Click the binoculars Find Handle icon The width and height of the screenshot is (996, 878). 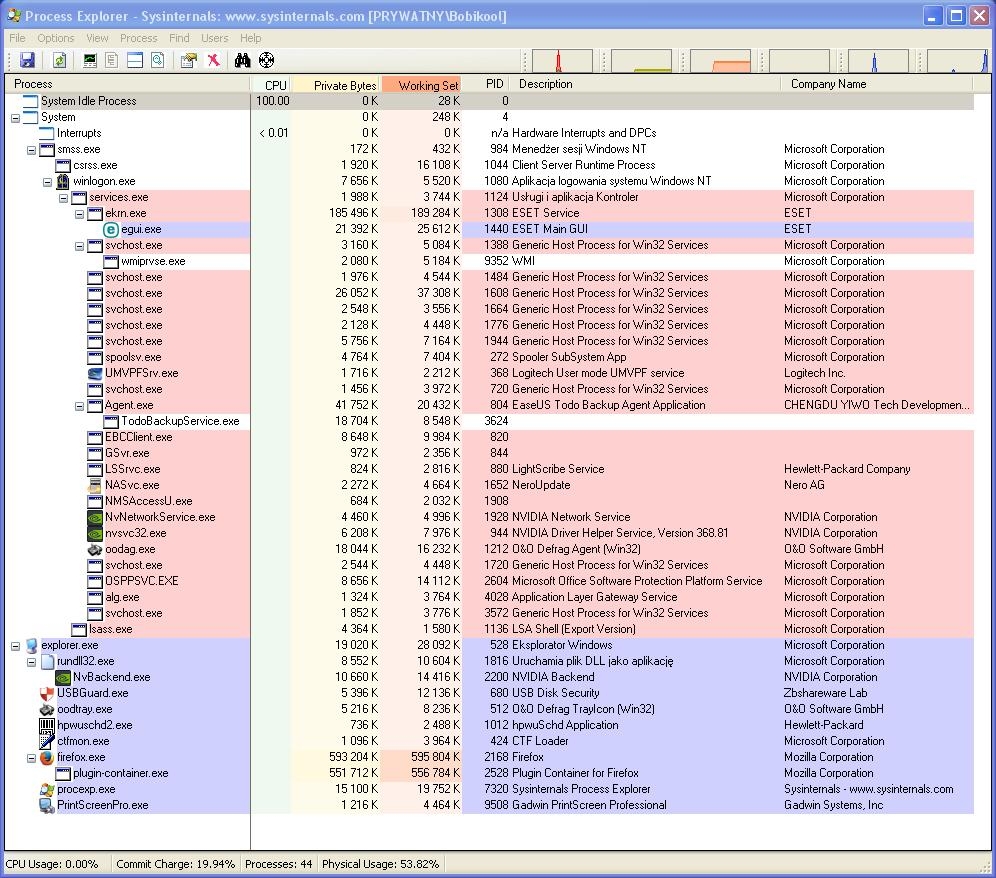click(x=243, y=60)
